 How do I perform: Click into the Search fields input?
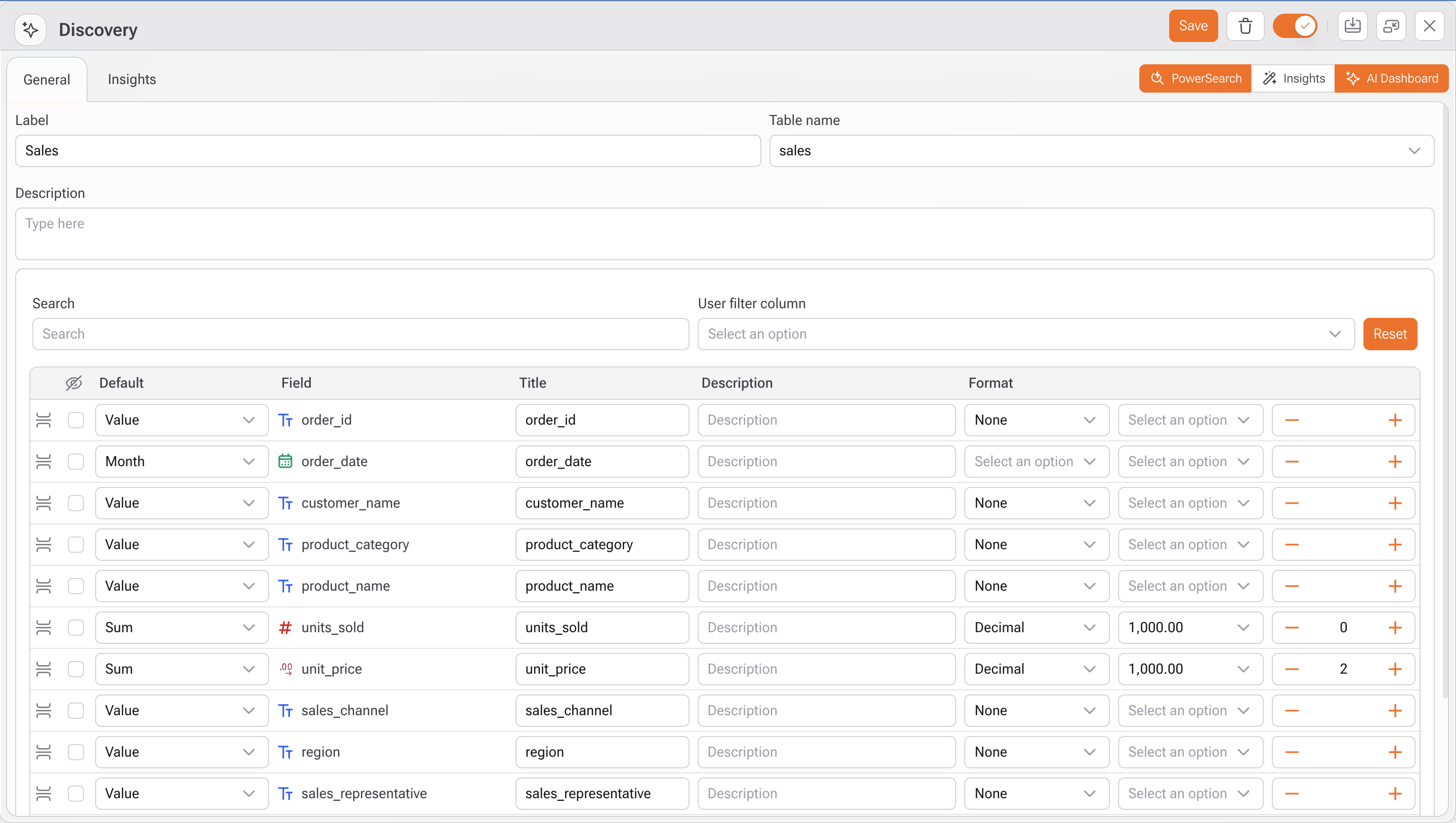point(360,334)
